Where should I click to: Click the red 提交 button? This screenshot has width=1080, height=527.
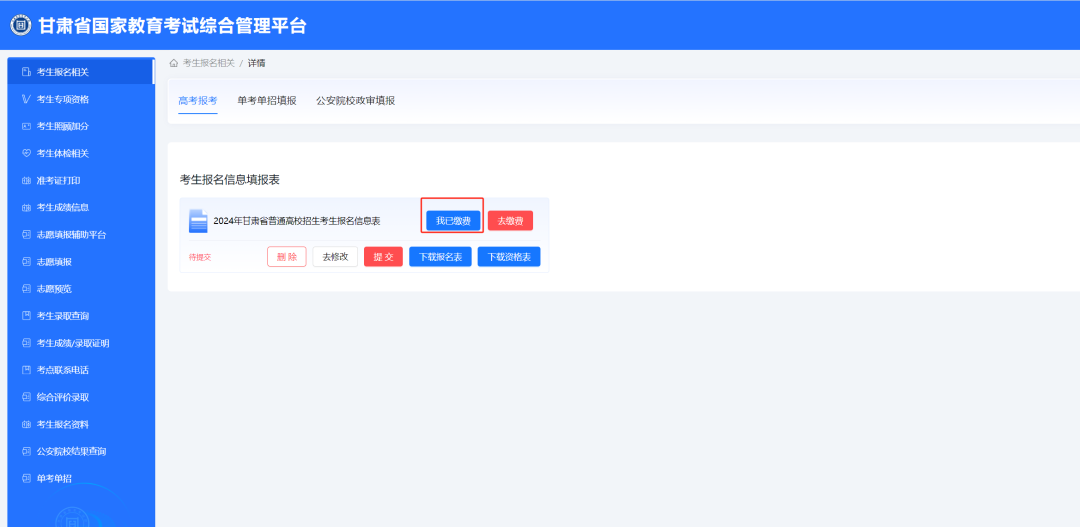384,257
